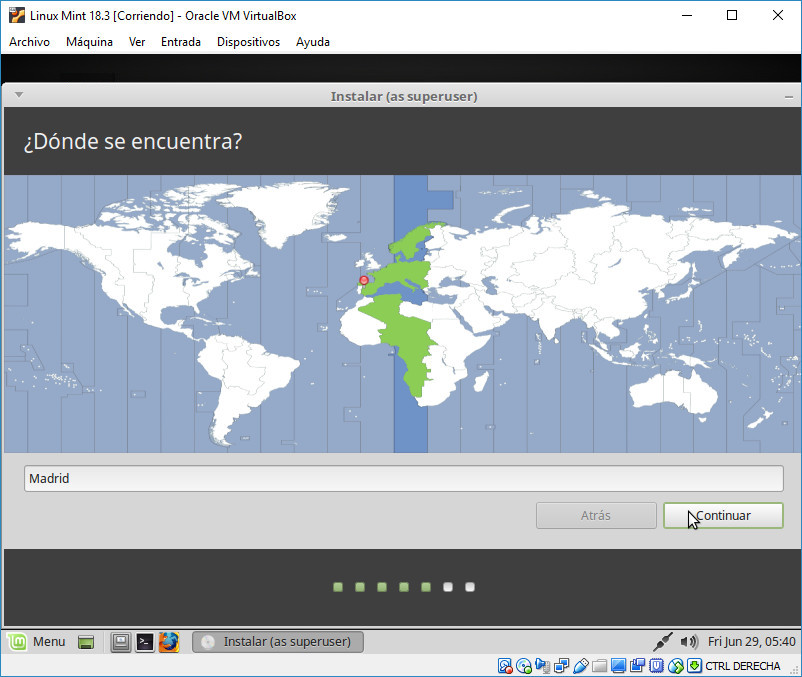Viewport: 802px width, 677px height.
Task: Launch Firefox from the Mint panel
Action: tap(169, 642)
